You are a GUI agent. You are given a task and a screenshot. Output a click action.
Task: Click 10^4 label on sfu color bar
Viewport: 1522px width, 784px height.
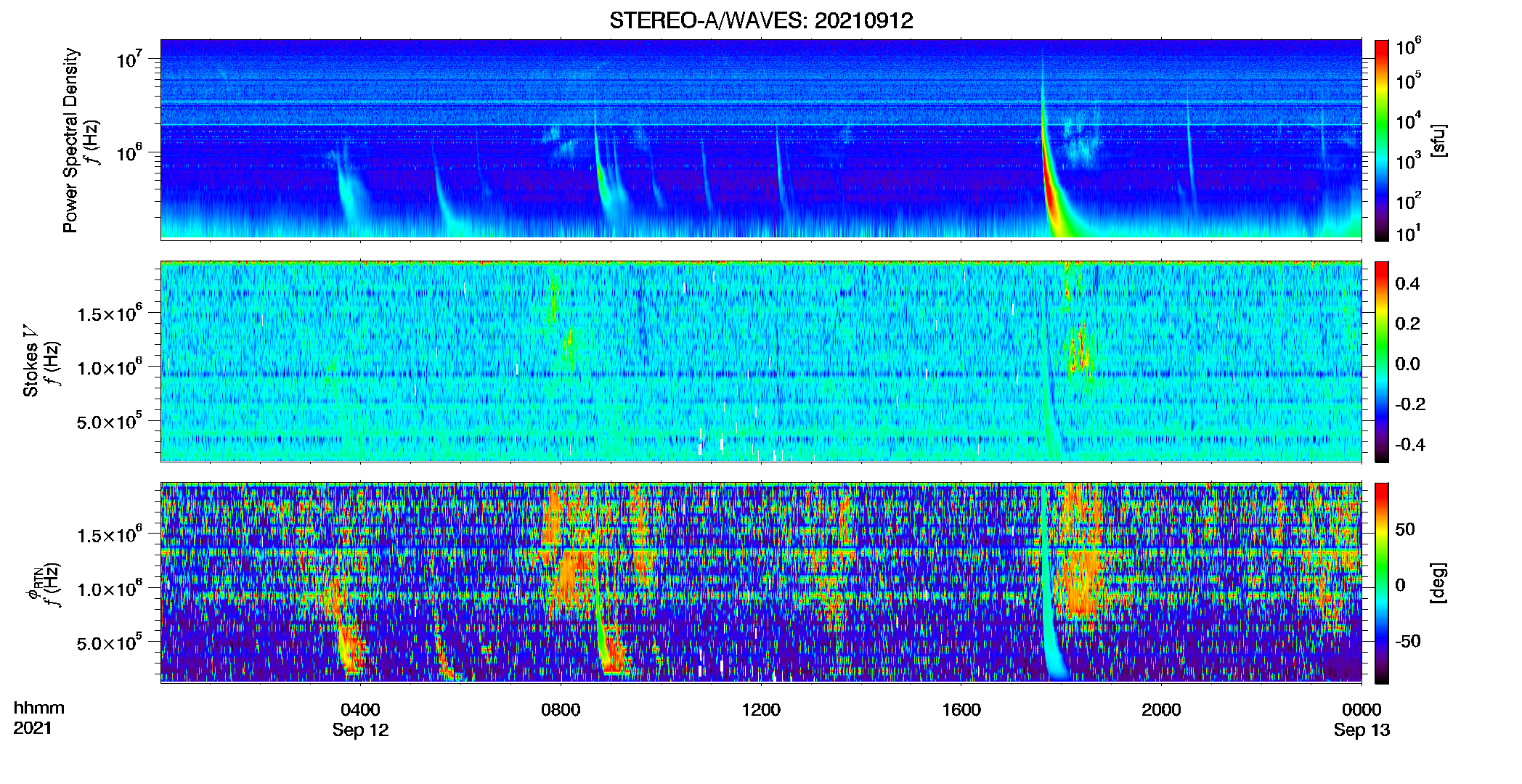(x=1408, y=120)
